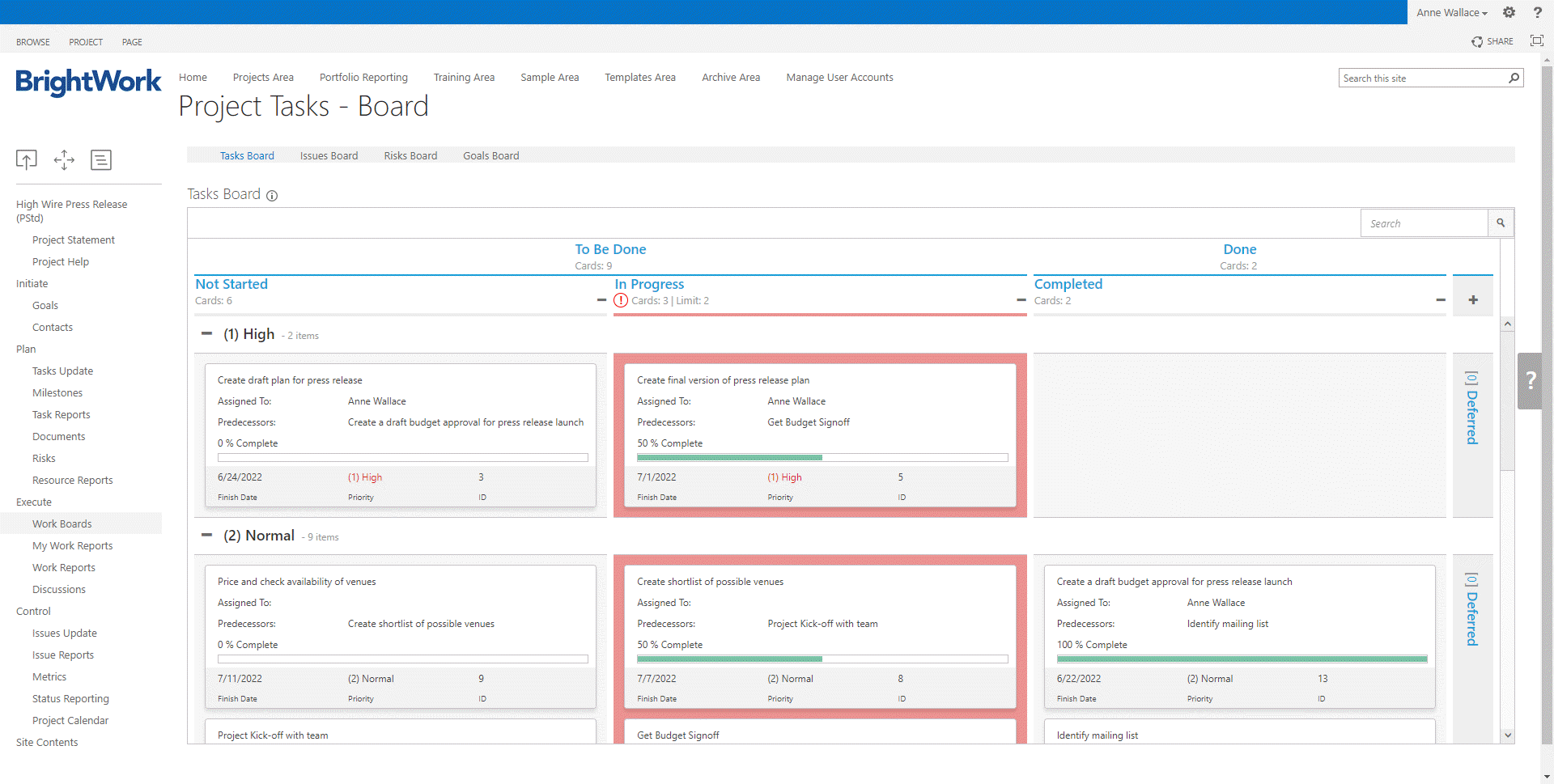This screenshot has height=784, width=1554.
Task: Toggle focus on content fullscreen icon
Action: click(1536, 41)
